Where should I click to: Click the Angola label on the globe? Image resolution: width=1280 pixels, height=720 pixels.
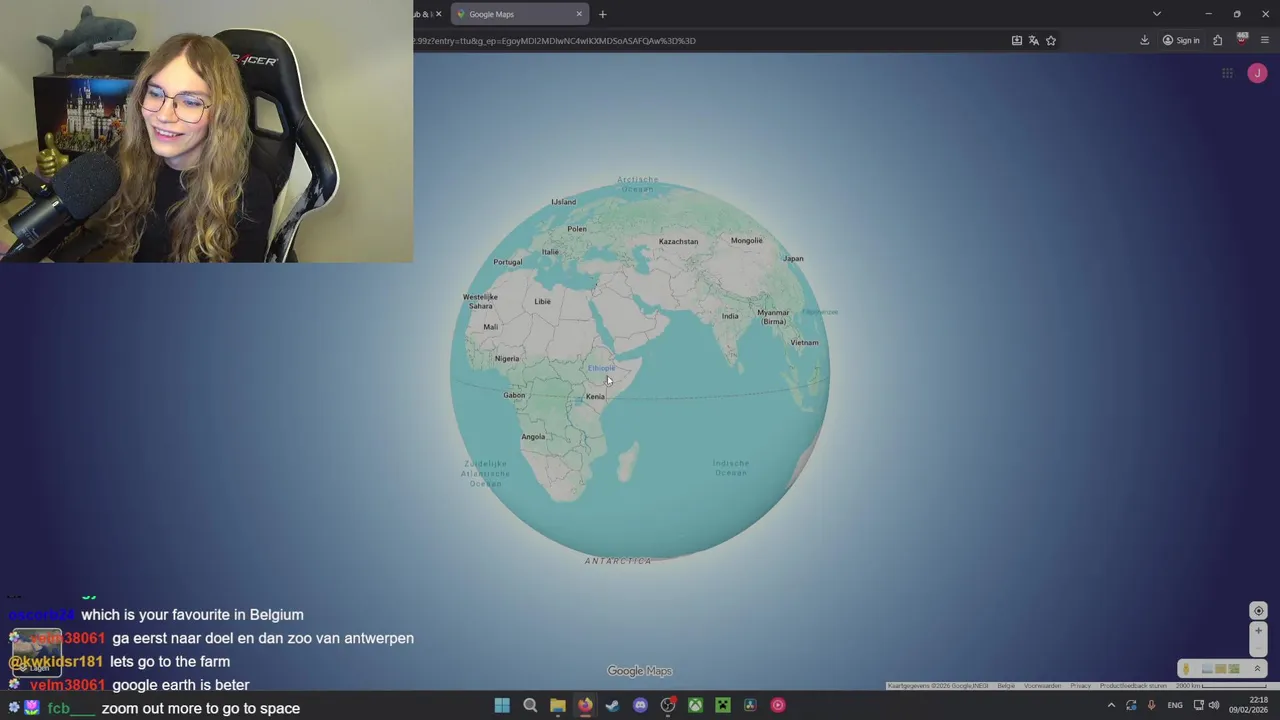(x=533, y=436)
